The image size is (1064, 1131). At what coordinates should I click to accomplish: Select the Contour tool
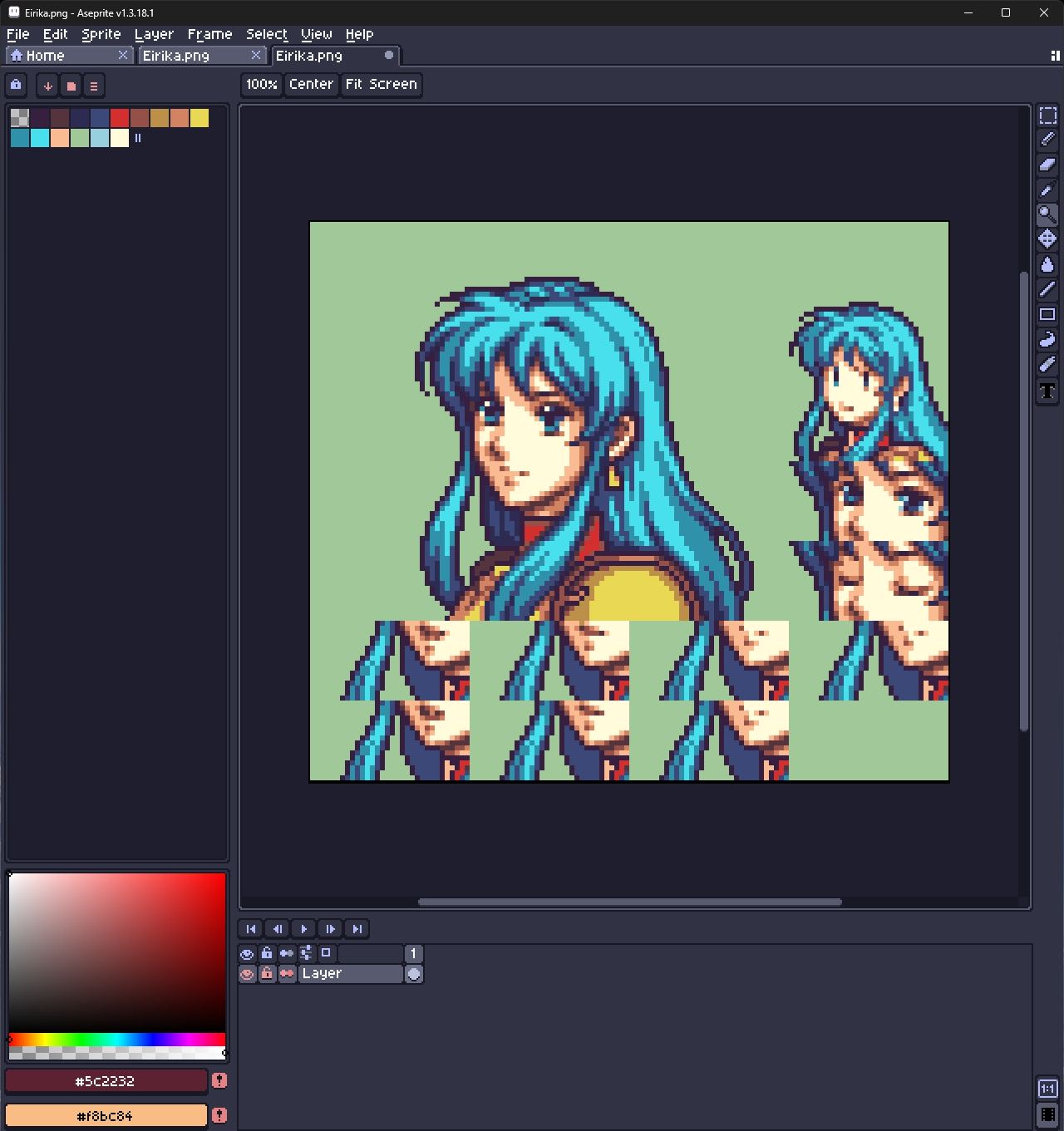point(1047,339)
